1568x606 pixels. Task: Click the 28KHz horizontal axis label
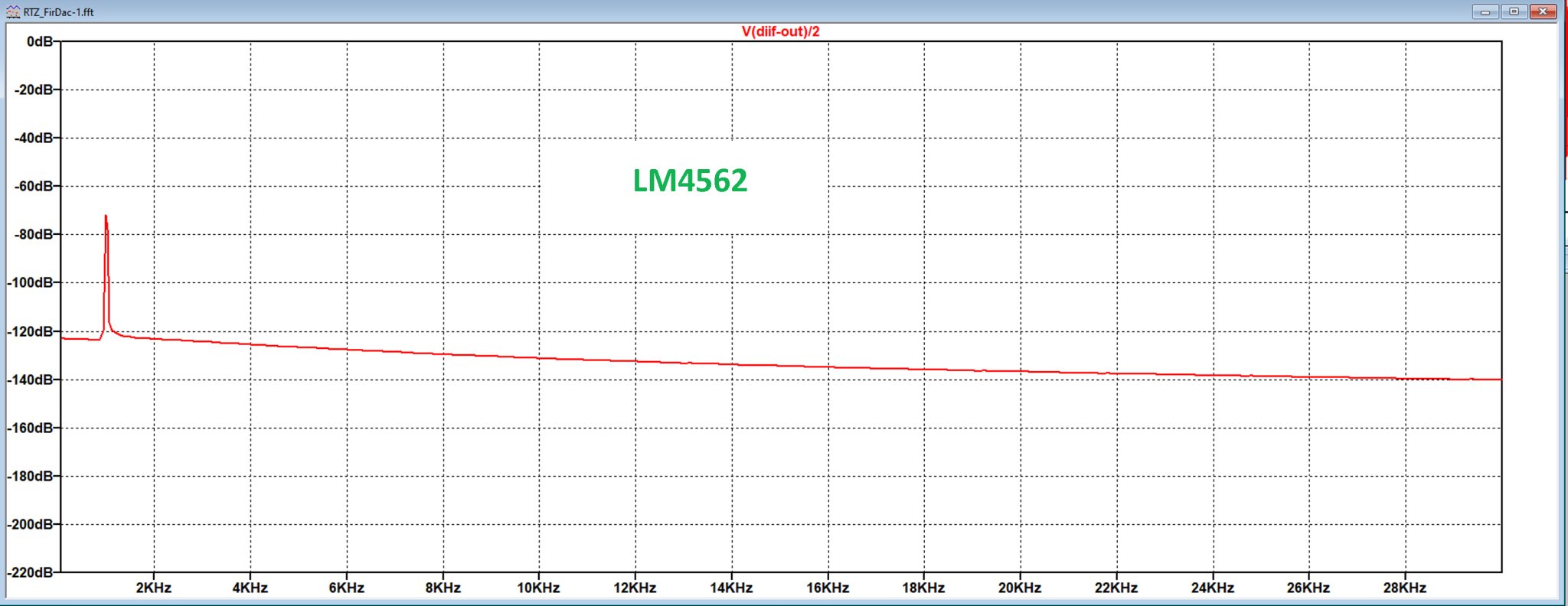click(x=1405, y=588)
